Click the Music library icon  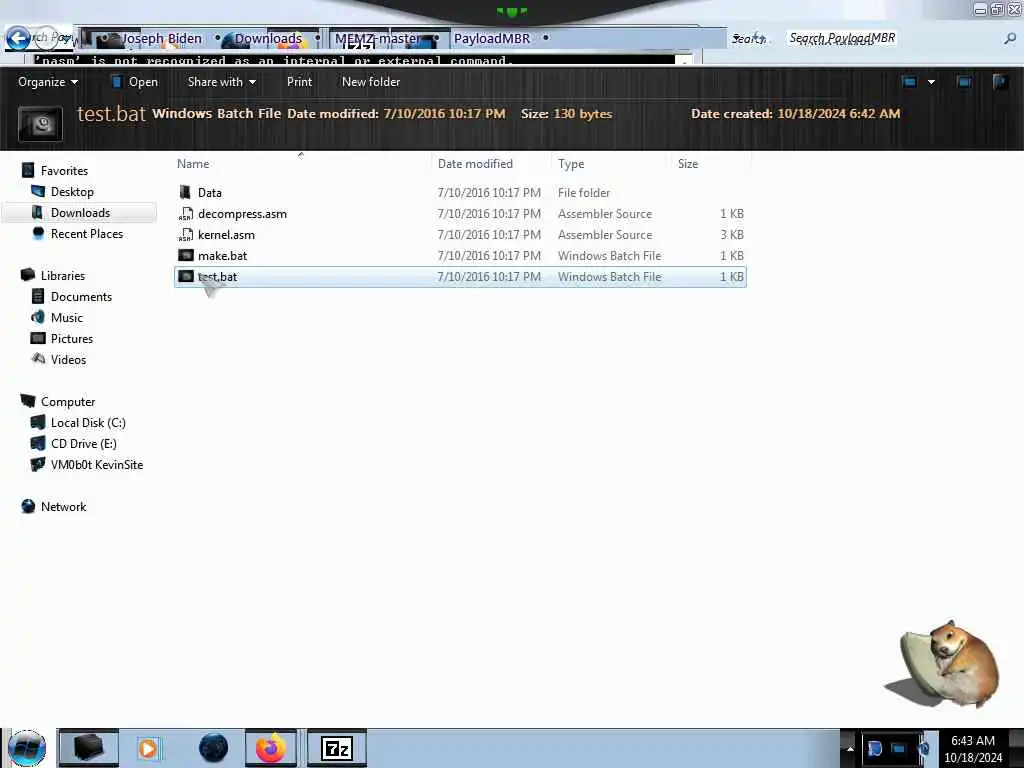(38, 317)
